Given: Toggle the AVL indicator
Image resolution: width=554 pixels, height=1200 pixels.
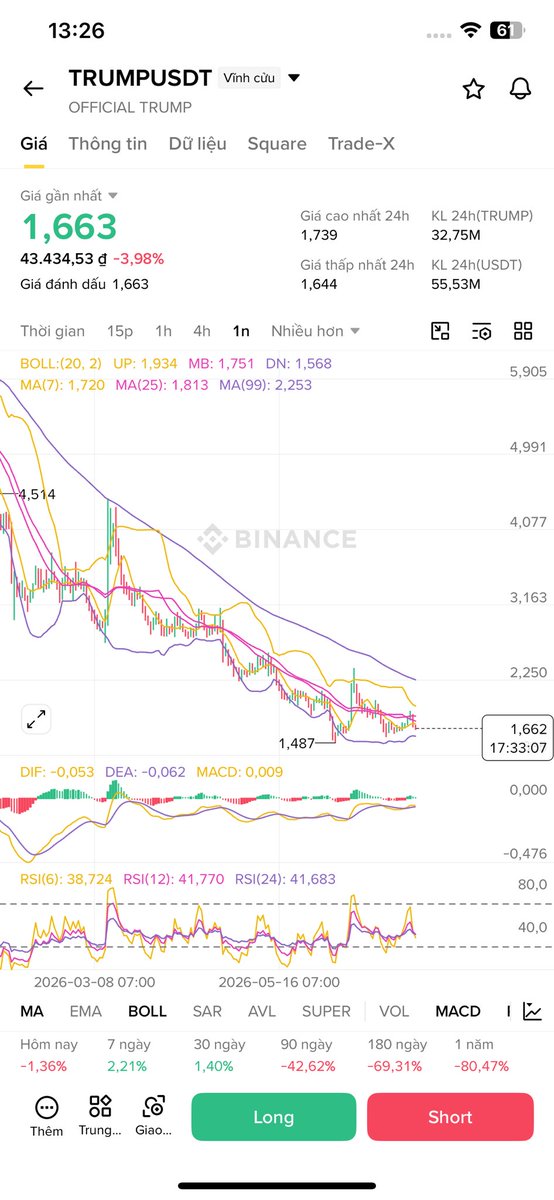Looking at the screenshot, I should pos(262,1011).
